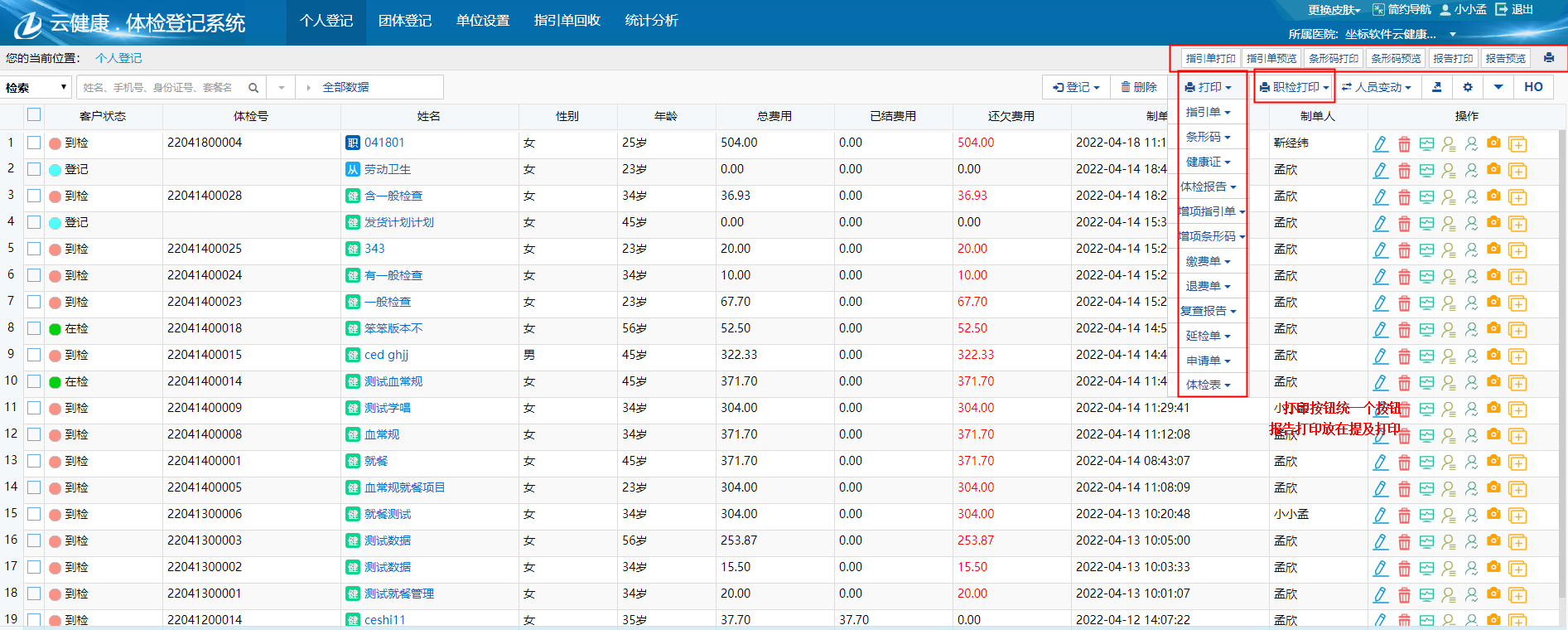Expand the 职检打印 dropdown

point(1294,87)
